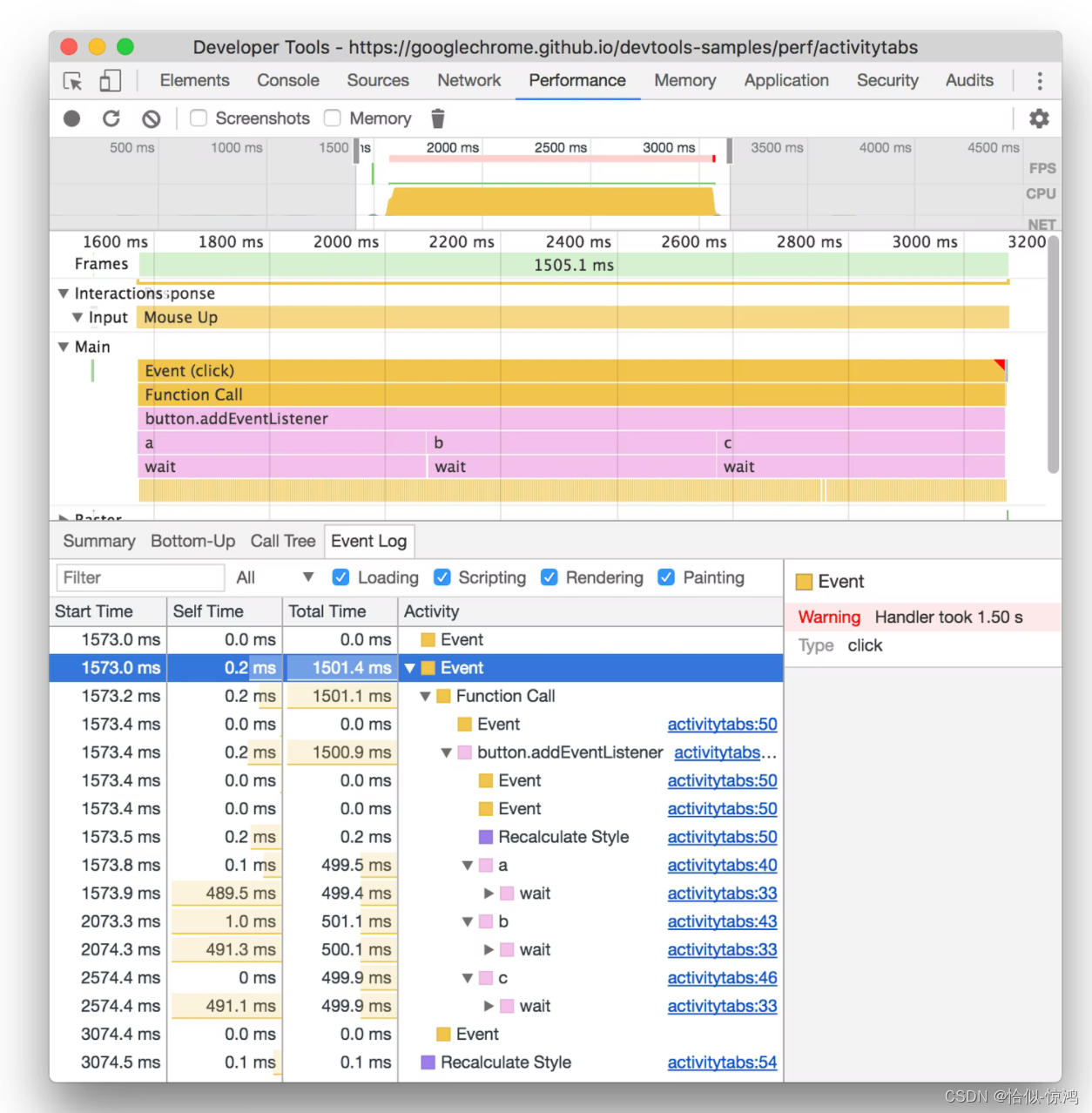Viewport: 1092px width, 1113px height.
Task: Expand the wait row at 1573.9 ms
Action: click(489, 894)
